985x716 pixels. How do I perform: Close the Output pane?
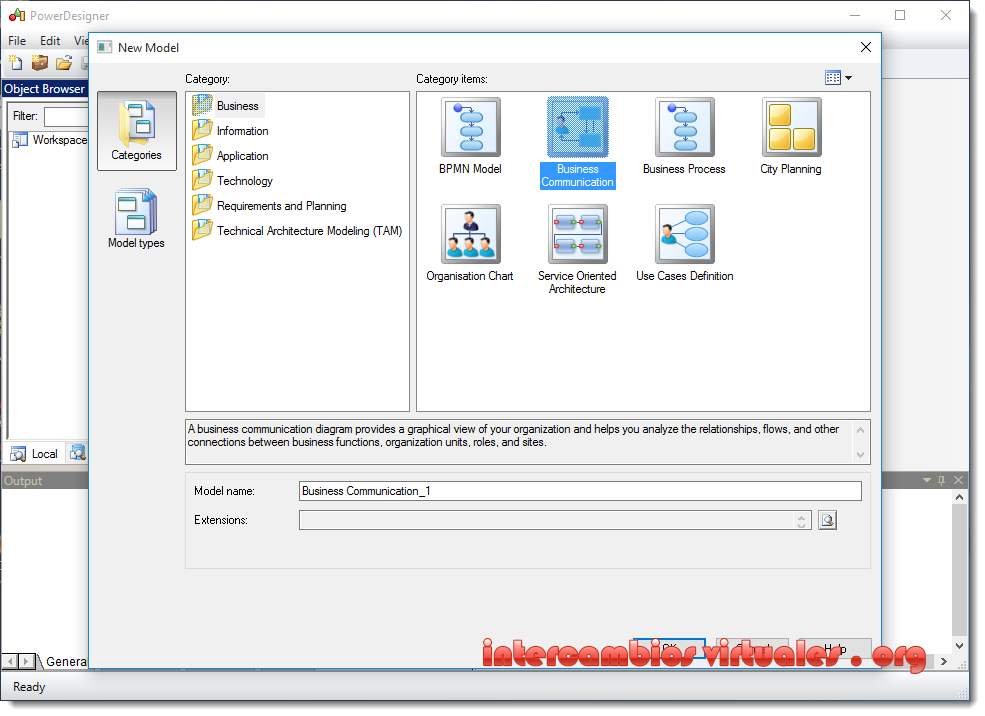[x=958, y=480]
